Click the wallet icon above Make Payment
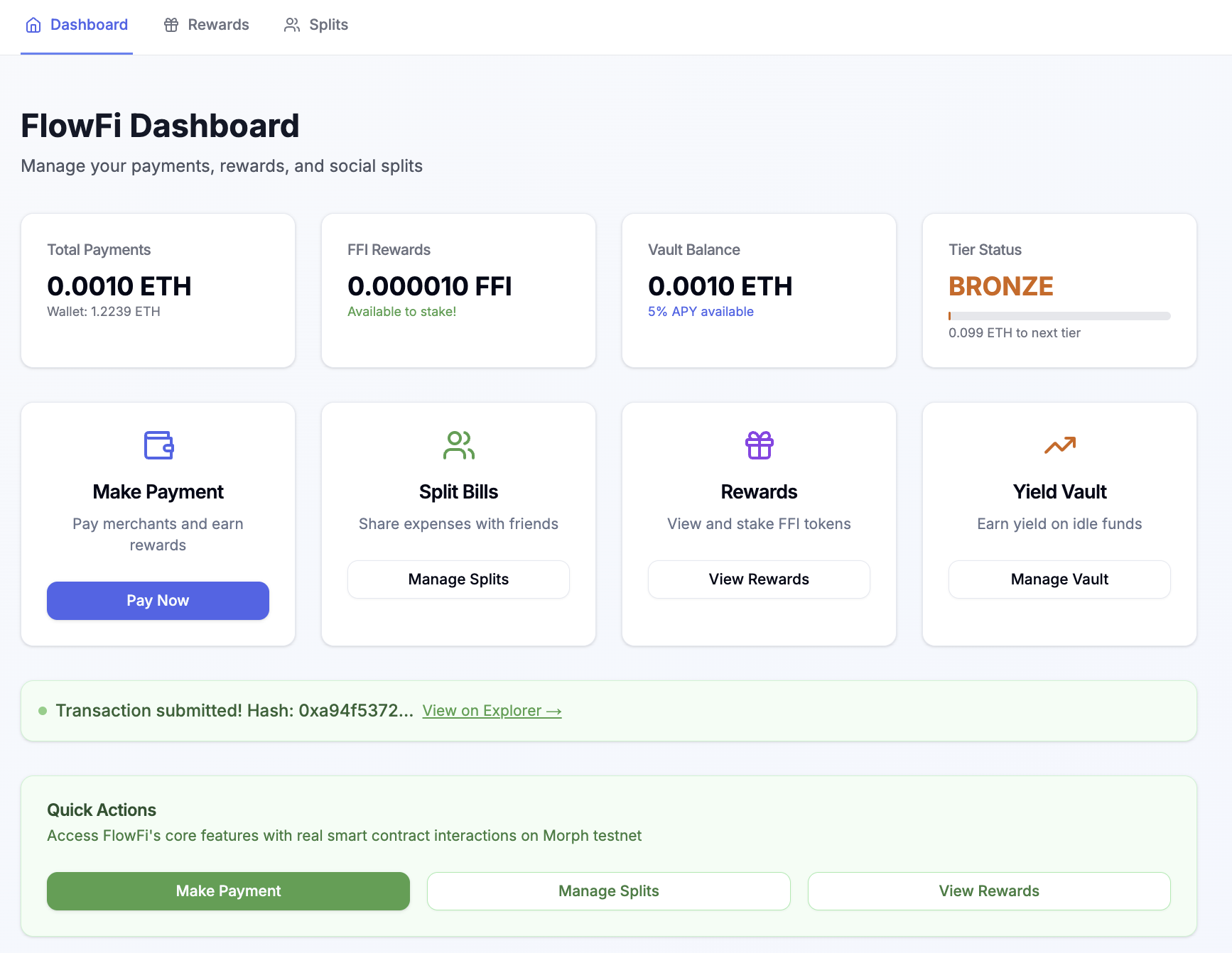This screenshot has height=953, width=1232. click(x=158, y=445)
